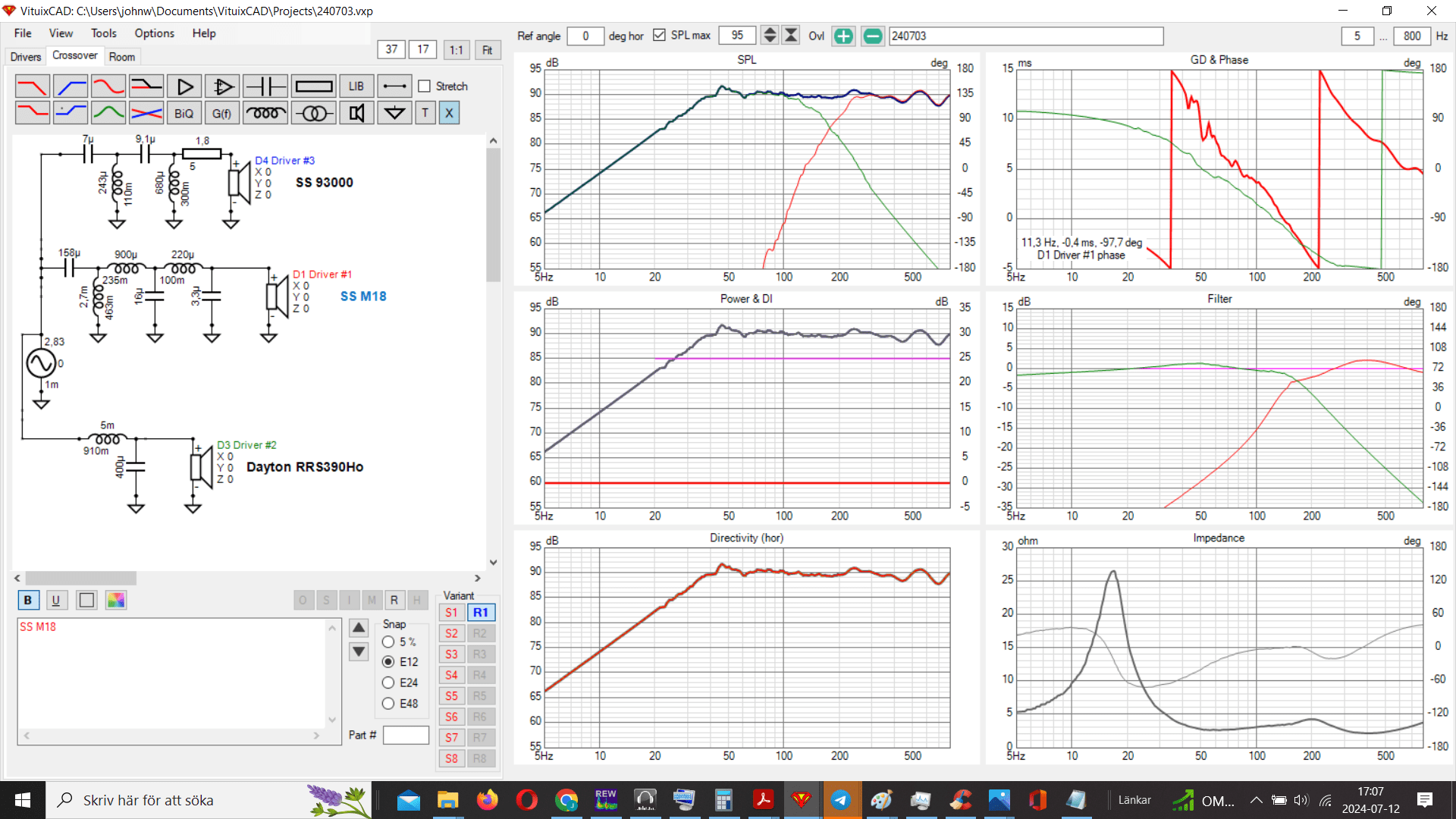Viewport: 1456px width, 819px height.
Task: Click the Part # input field
Action: [x=406, y=735]
